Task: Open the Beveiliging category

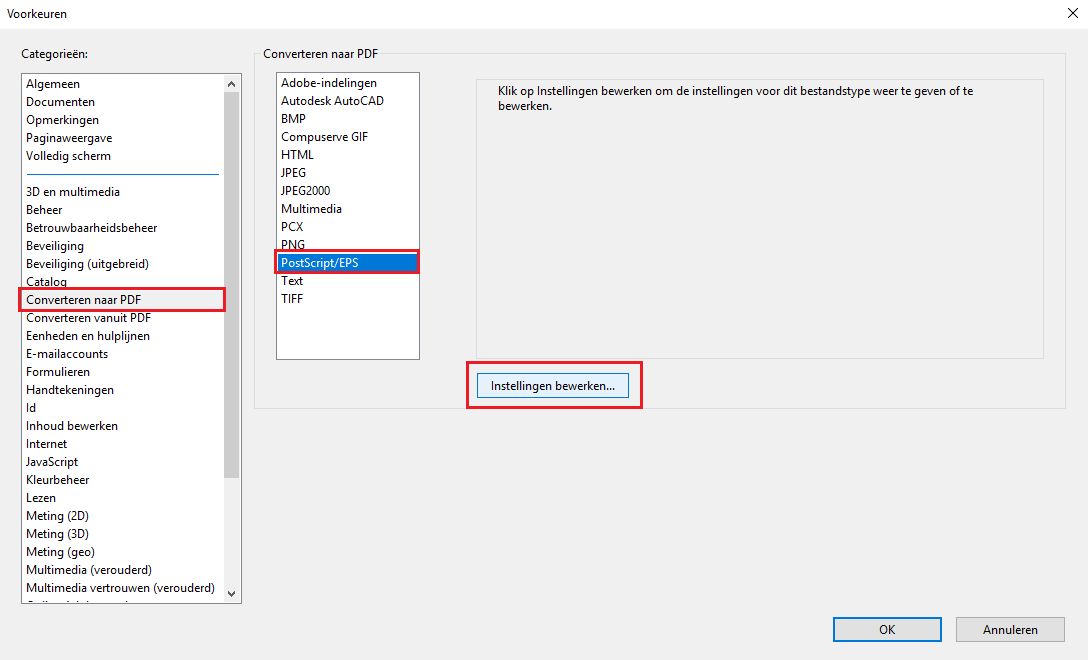Action: click(x=54, y=245)
